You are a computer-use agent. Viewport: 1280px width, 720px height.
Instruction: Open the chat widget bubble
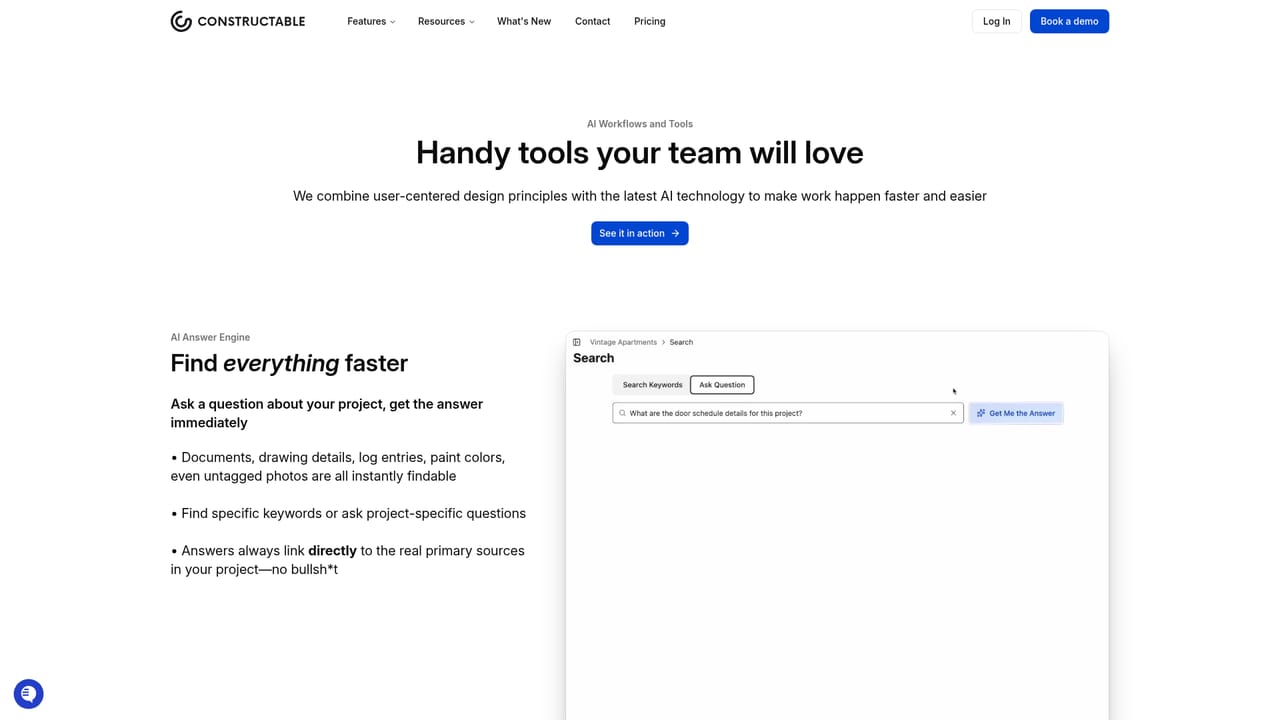tap(29, 694)
